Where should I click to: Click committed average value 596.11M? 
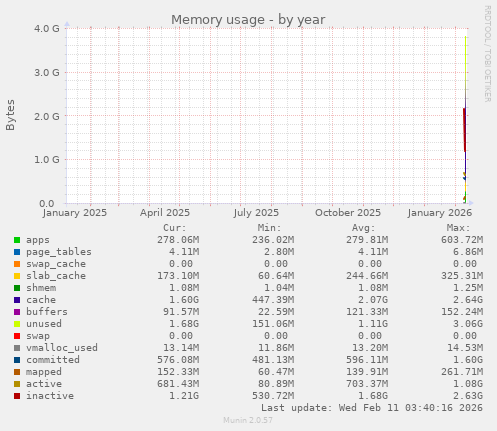[x=367, y=360]
